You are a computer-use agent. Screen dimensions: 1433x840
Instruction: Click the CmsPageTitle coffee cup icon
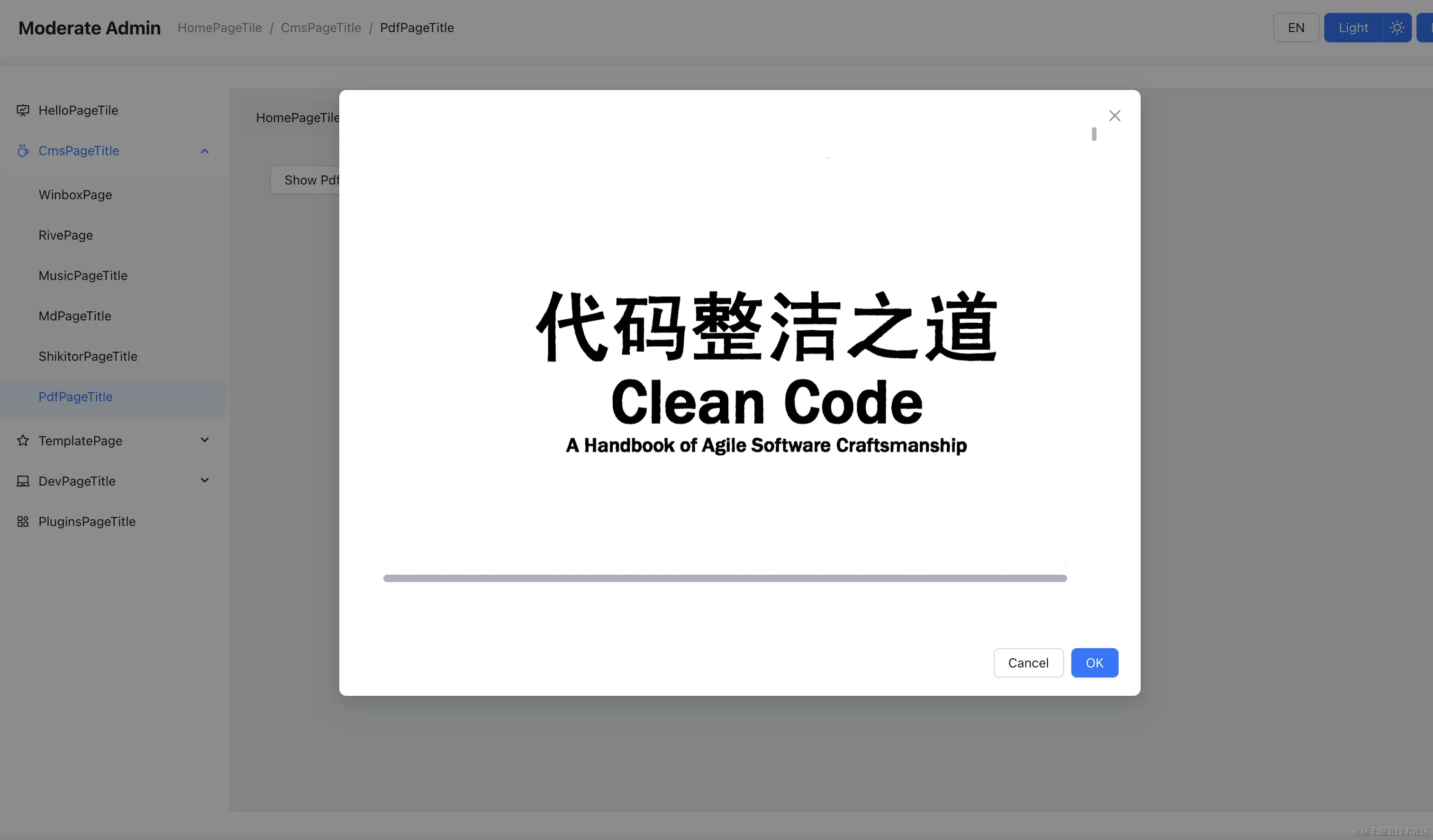pyautogui.click(x=23, y=151)
